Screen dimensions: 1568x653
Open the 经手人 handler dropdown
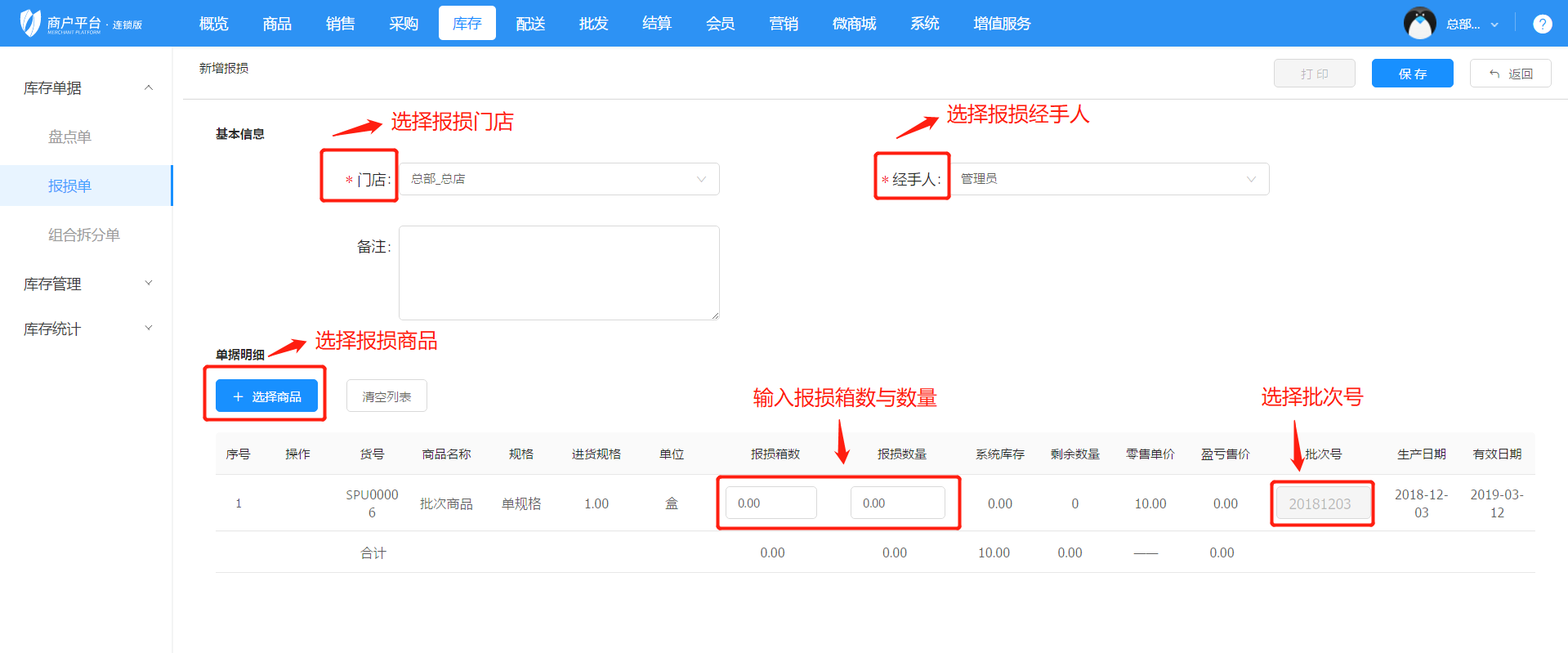coord(1109,179)
